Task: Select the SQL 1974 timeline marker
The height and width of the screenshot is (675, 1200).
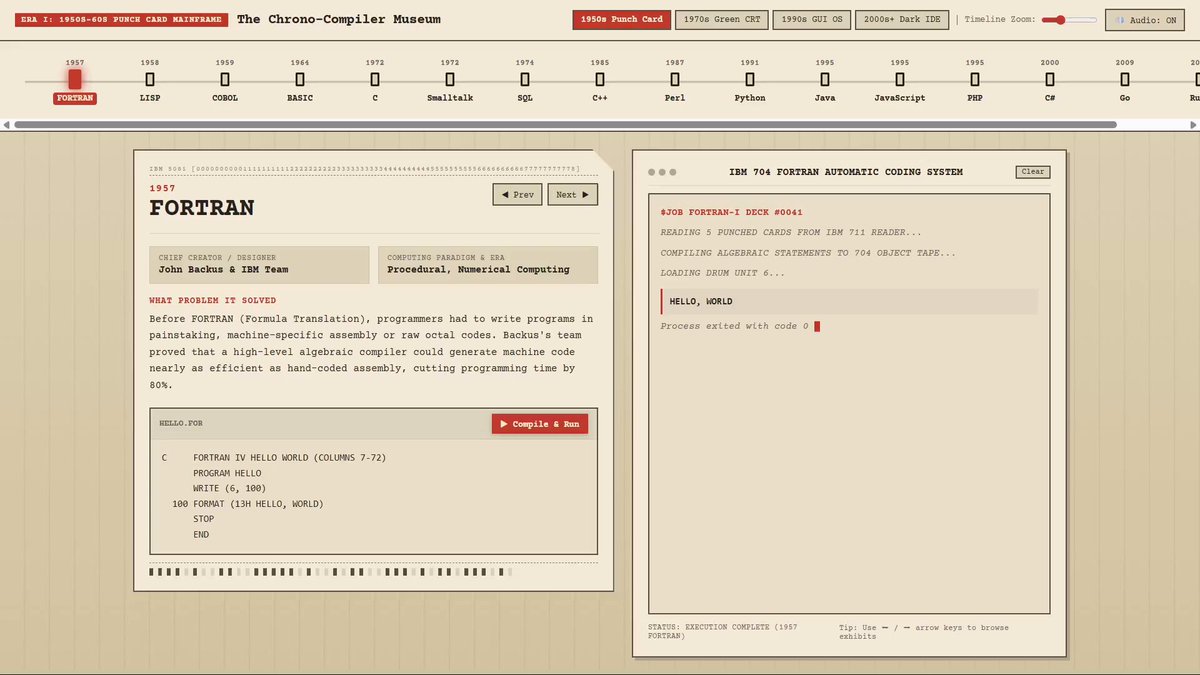Action: 525,81
